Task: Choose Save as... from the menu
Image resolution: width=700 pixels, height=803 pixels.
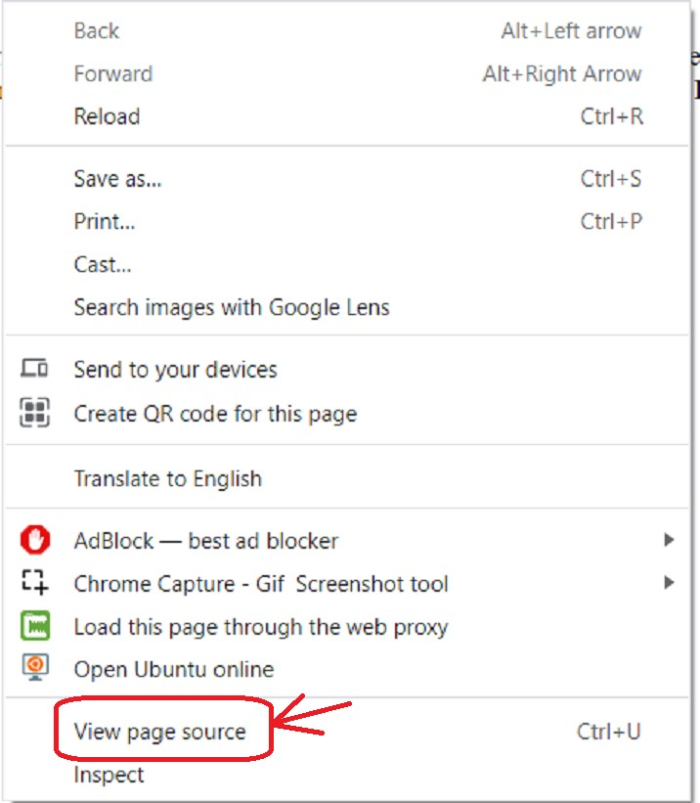Action: click(117, 179)
